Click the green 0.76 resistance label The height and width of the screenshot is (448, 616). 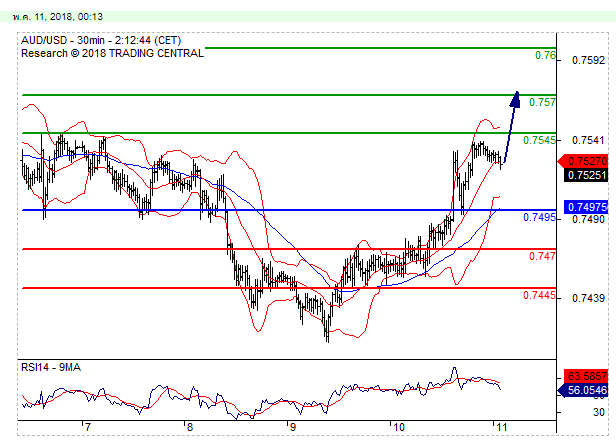(545, 55)
